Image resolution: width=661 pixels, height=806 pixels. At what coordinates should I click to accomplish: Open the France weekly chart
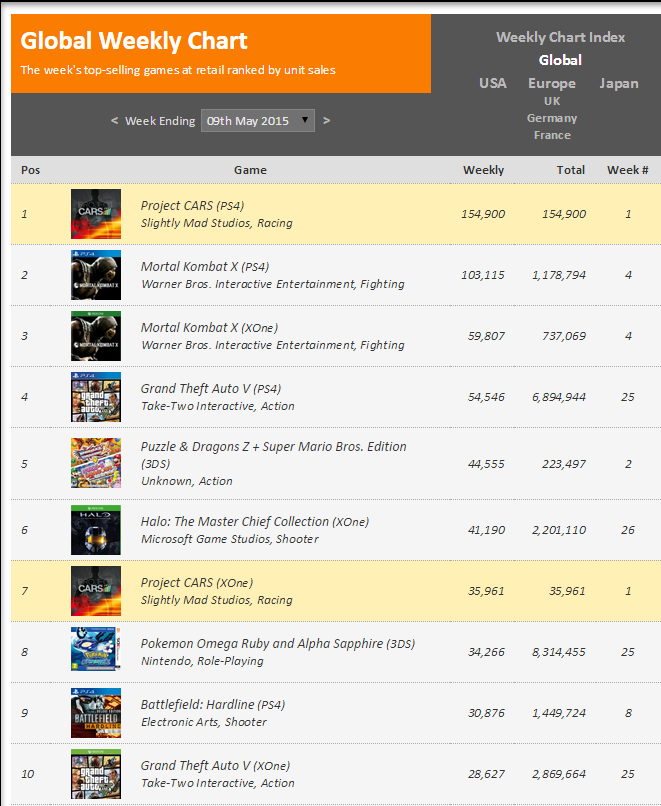(x=552, y=135)
